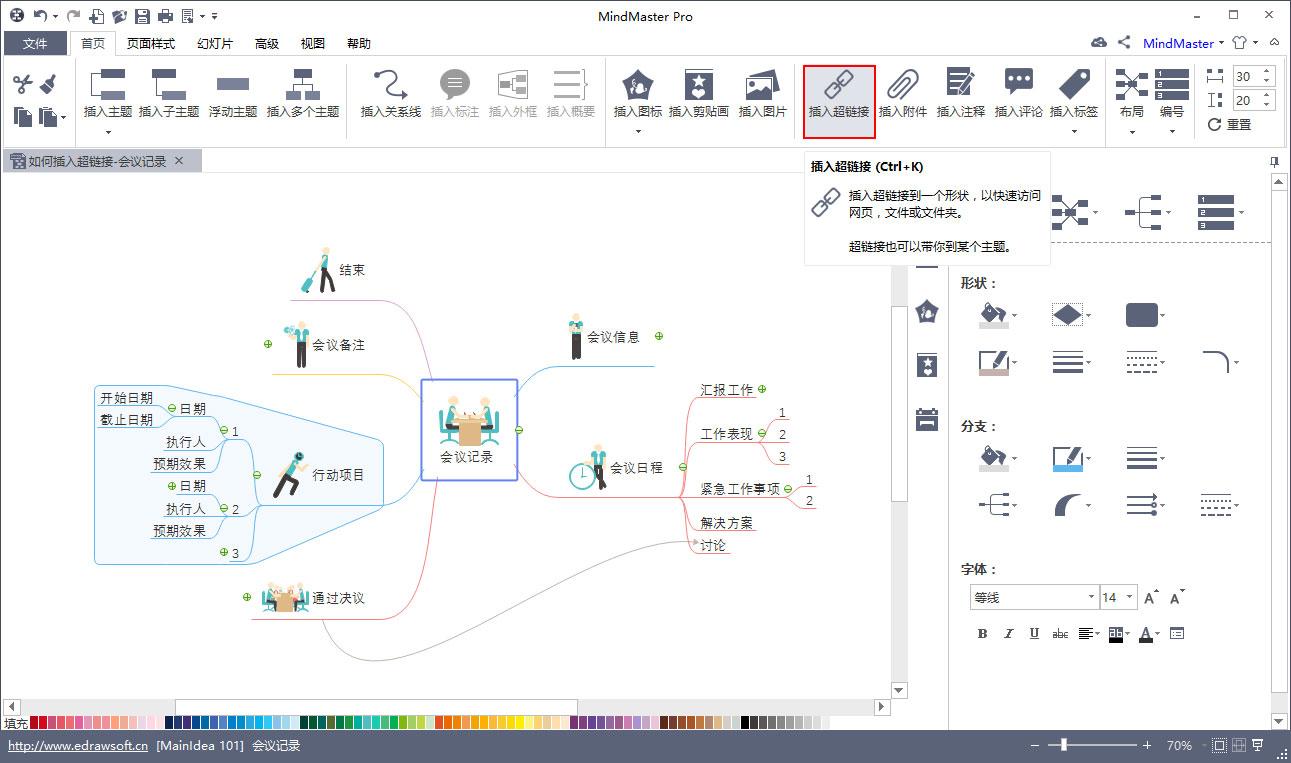Toggle italic text in the font panel

point(1008,633)
